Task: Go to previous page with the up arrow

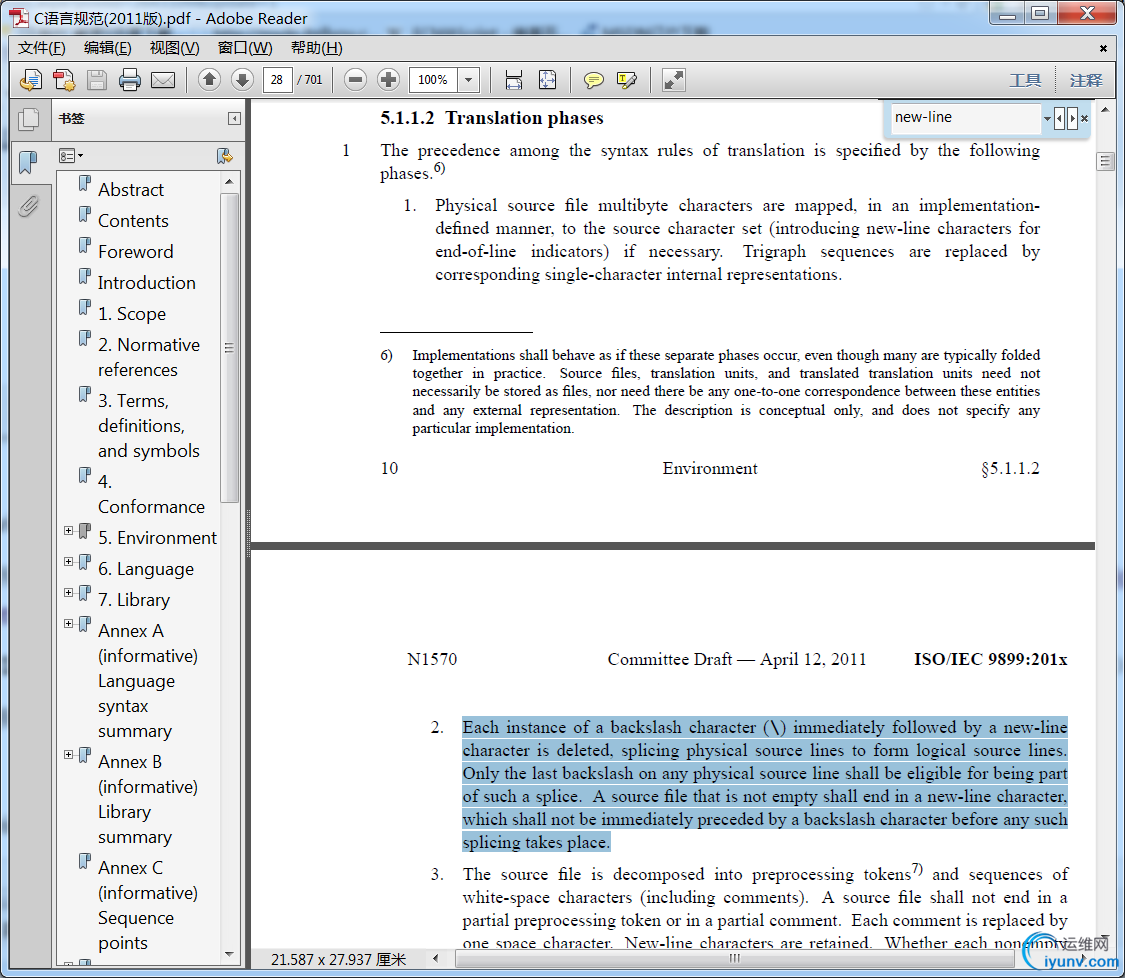Action: [x=210, y=80]
